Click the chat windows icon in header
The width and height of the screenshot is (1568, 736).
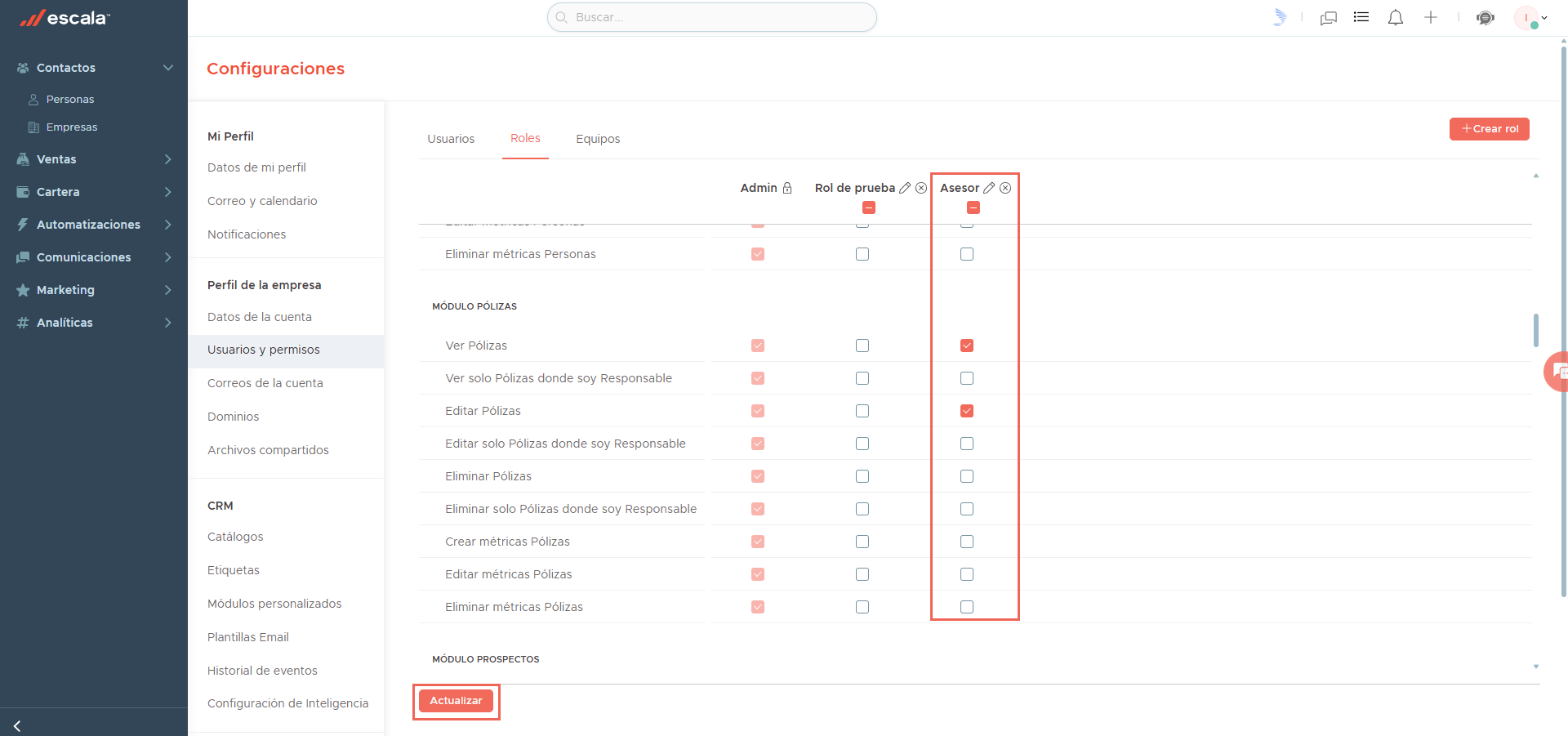click(x=1329, y=18)
